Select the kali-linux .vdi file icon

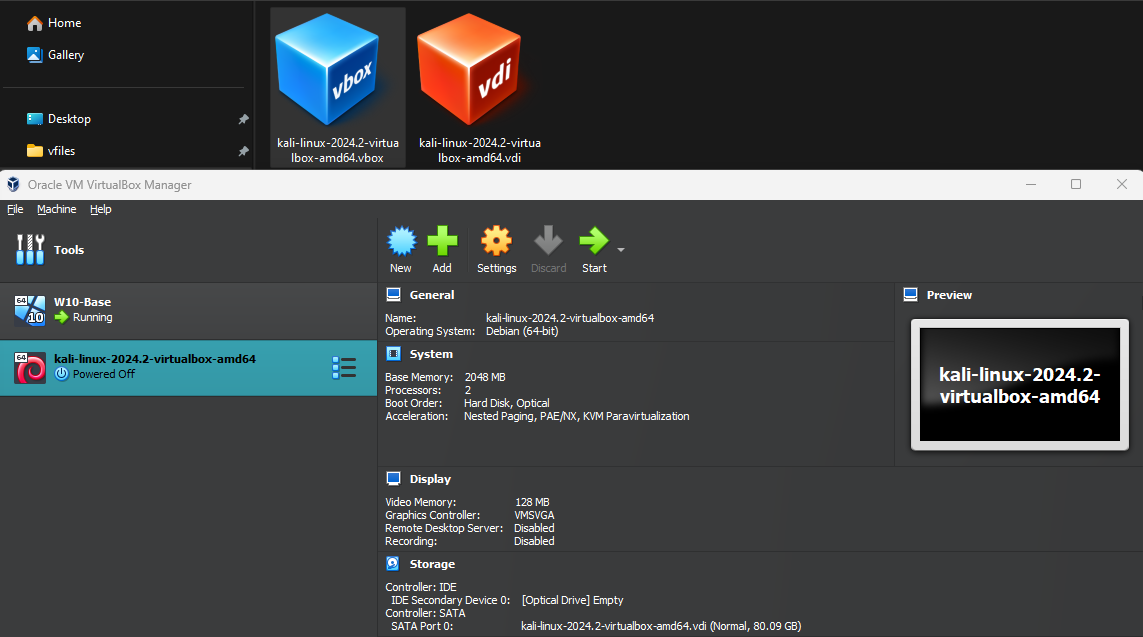pos(469,71)
